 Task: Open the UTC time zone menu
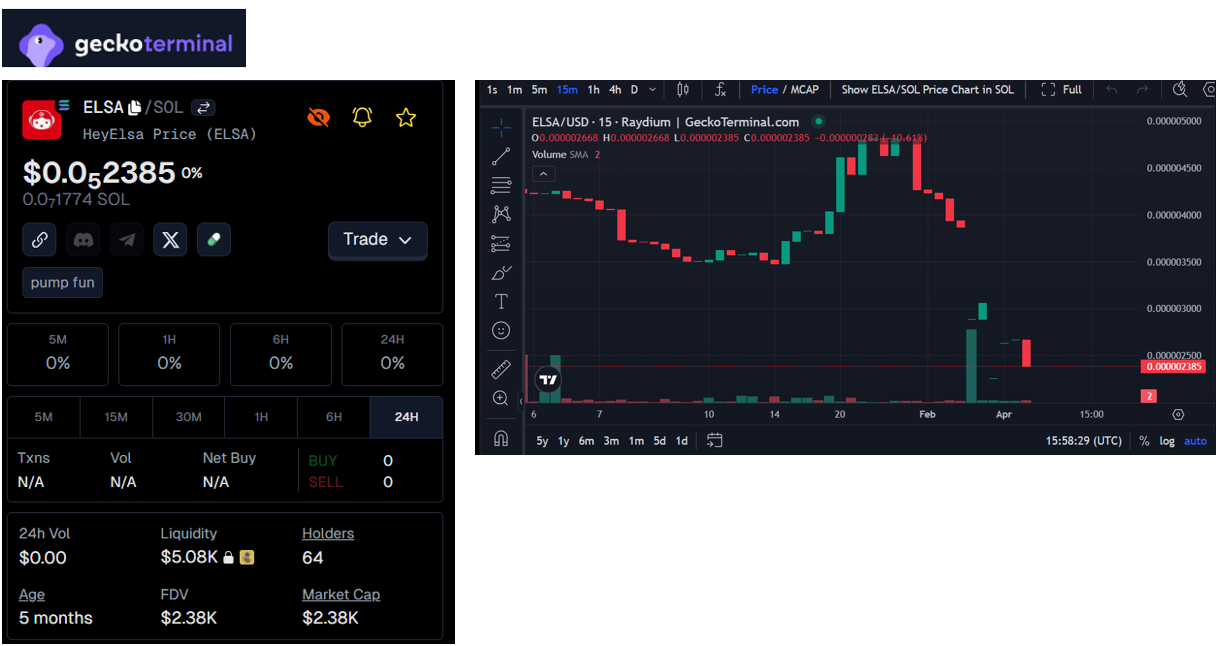pyautogui.click(x=1083, y=441)
